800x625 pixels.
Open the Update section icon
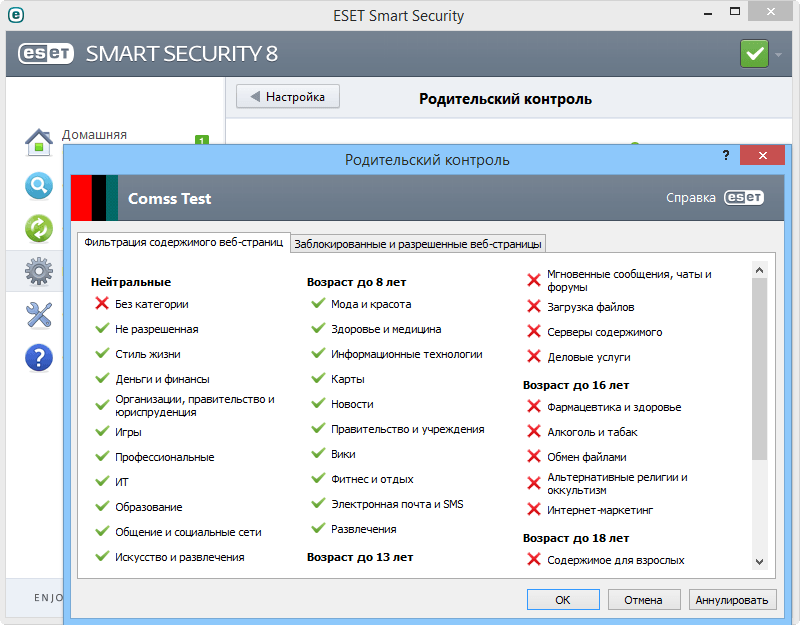click(38, 228)
